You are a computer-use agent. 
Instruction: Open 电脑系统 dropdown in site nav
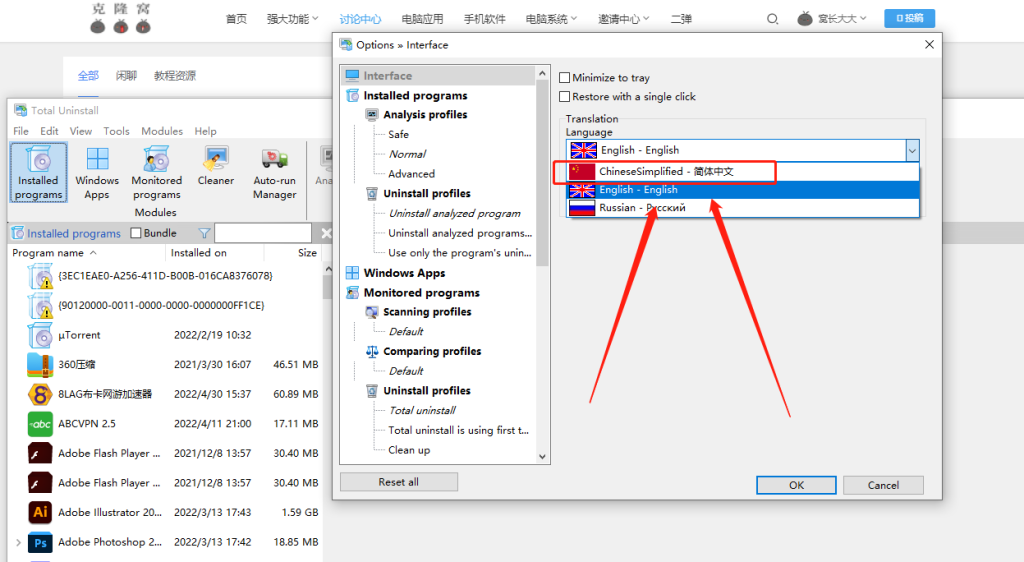tap(551, 19)
